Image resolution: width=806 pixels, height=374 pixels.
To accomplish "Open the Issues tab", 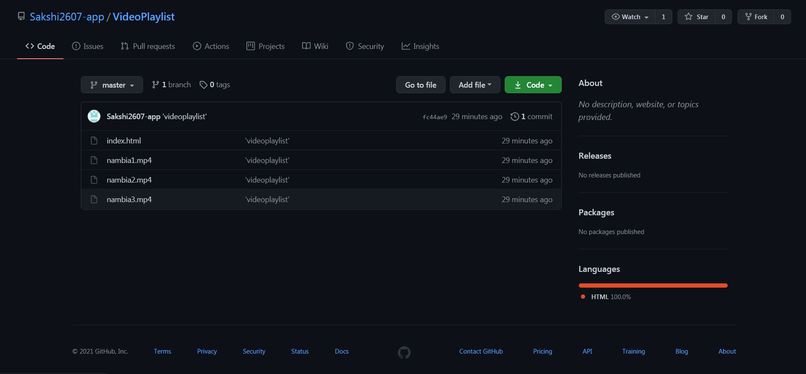I will click(87, 46).
